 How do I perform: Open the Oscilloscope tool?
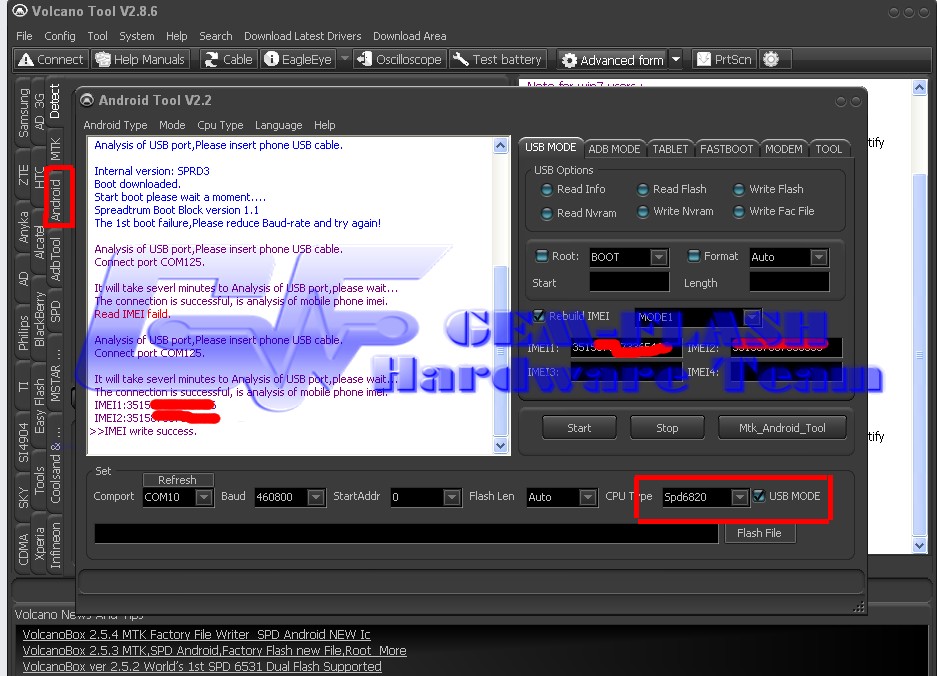click(x=400, y=59)
